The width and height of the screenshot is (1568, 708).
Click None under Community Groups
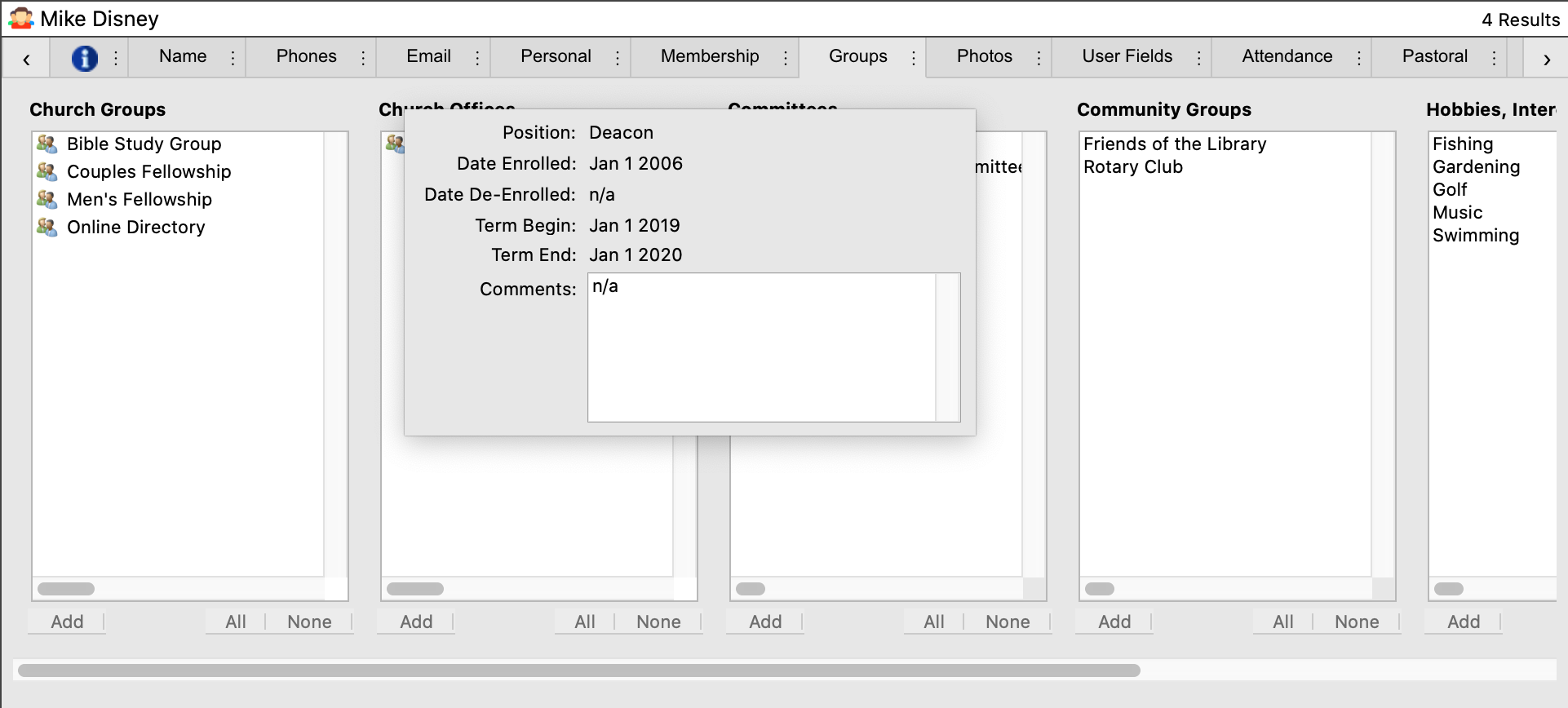(x=1356, y=622)
